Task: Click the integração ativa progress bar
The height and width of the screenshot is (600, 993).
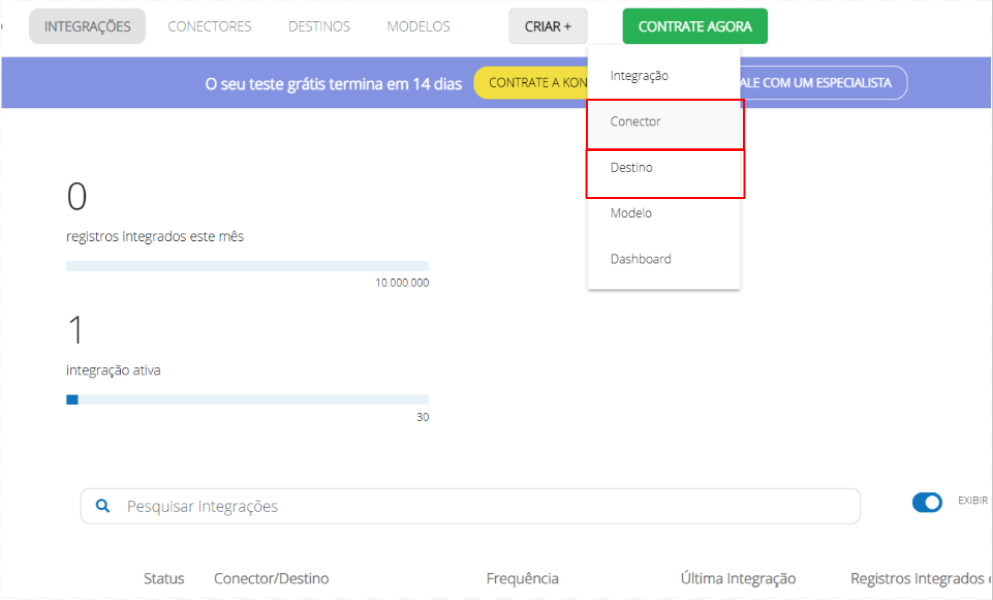Action: 247,399
